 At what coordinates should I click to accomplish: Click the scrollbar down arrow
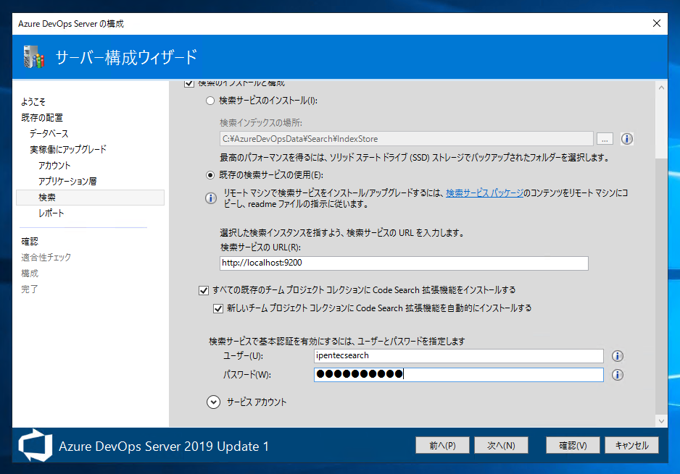661,421
